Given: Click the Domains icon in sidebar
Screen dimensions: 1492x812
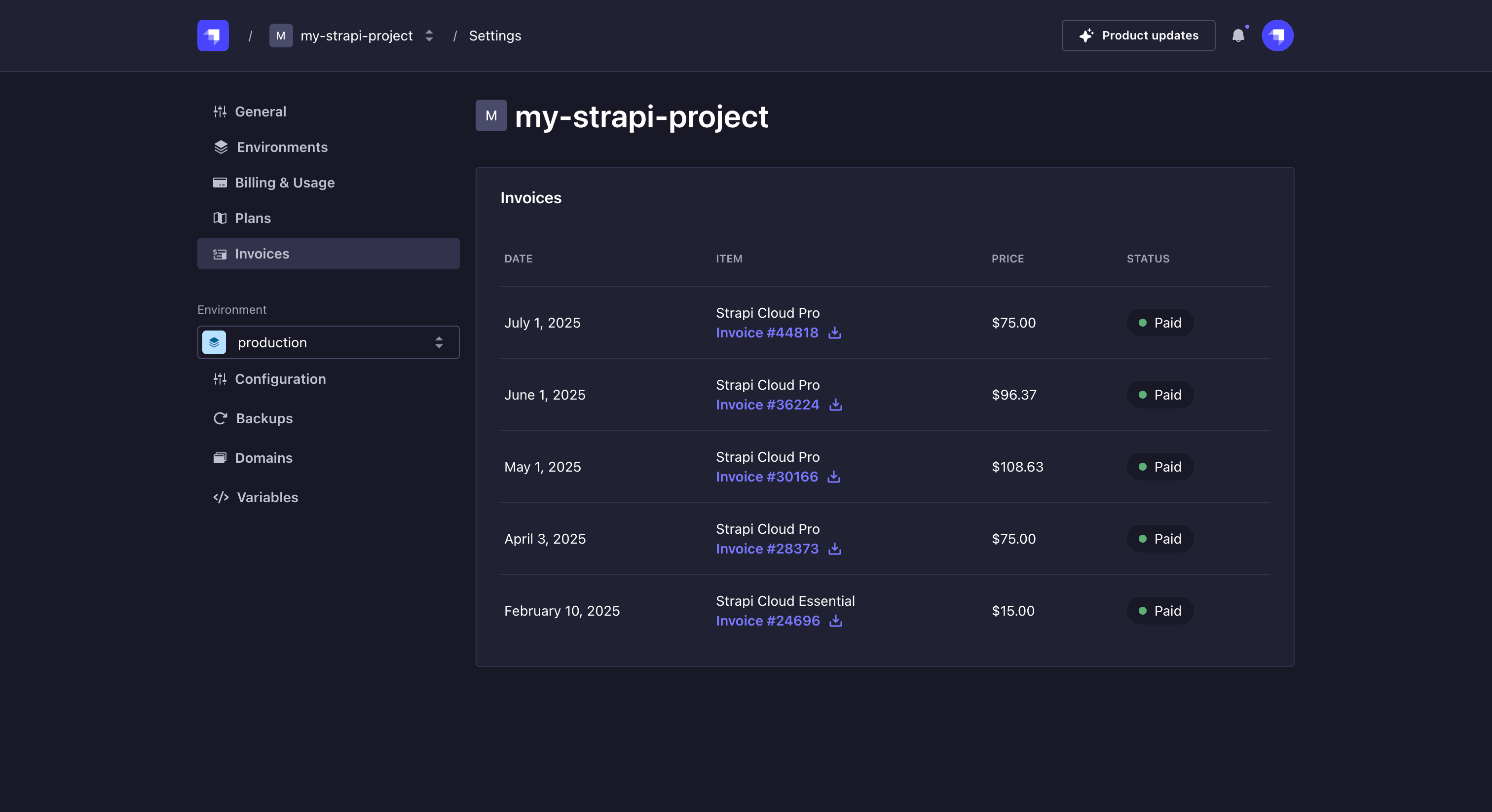Looking at the screenshot, I should click(220, 457).
